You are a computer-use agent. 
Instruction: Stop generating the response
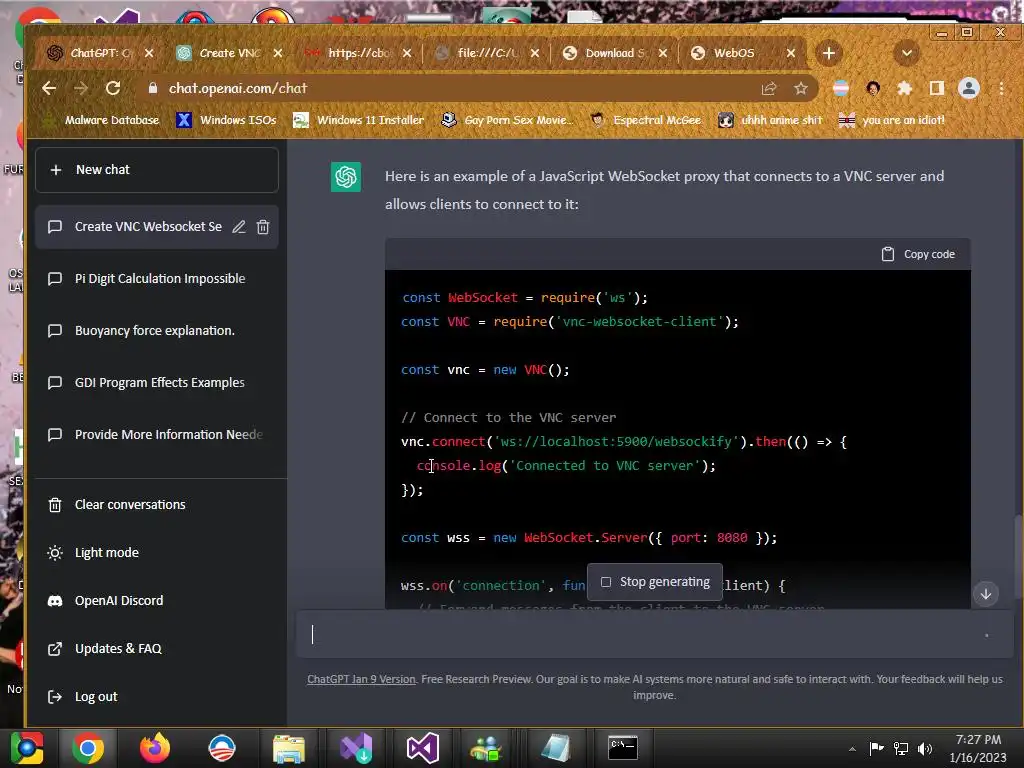point(655,582)
